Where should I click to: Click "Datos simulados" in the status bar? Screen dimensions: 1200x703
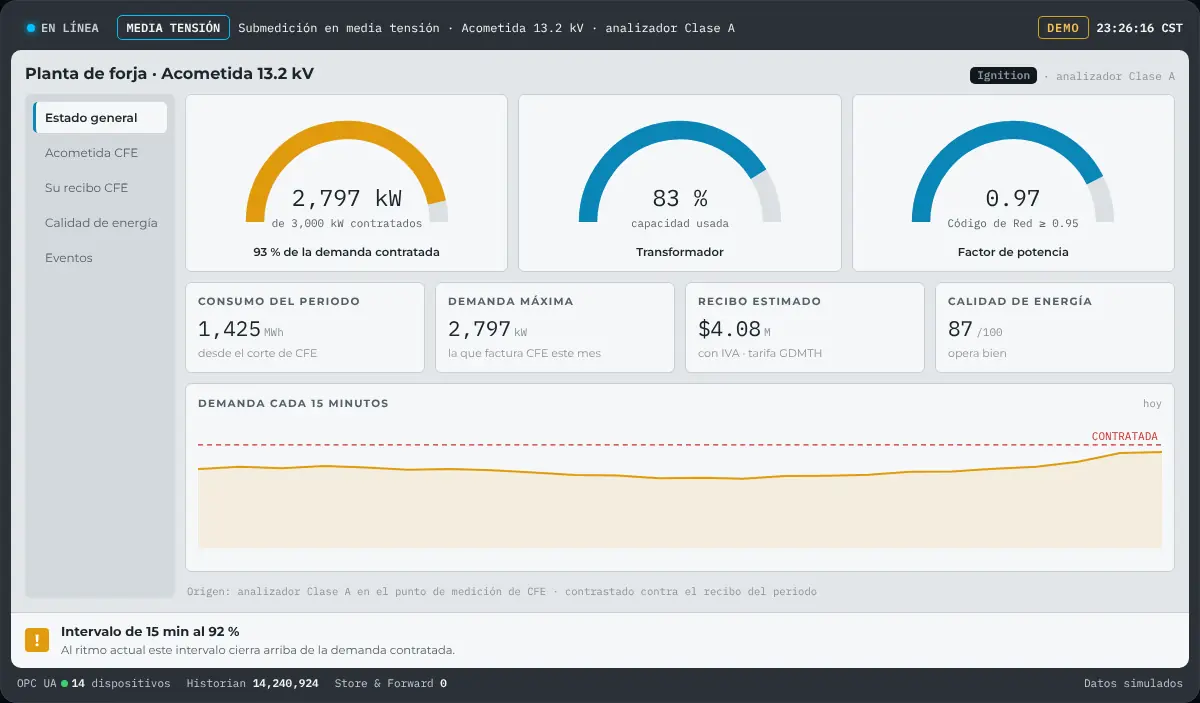coord(1134,684)
